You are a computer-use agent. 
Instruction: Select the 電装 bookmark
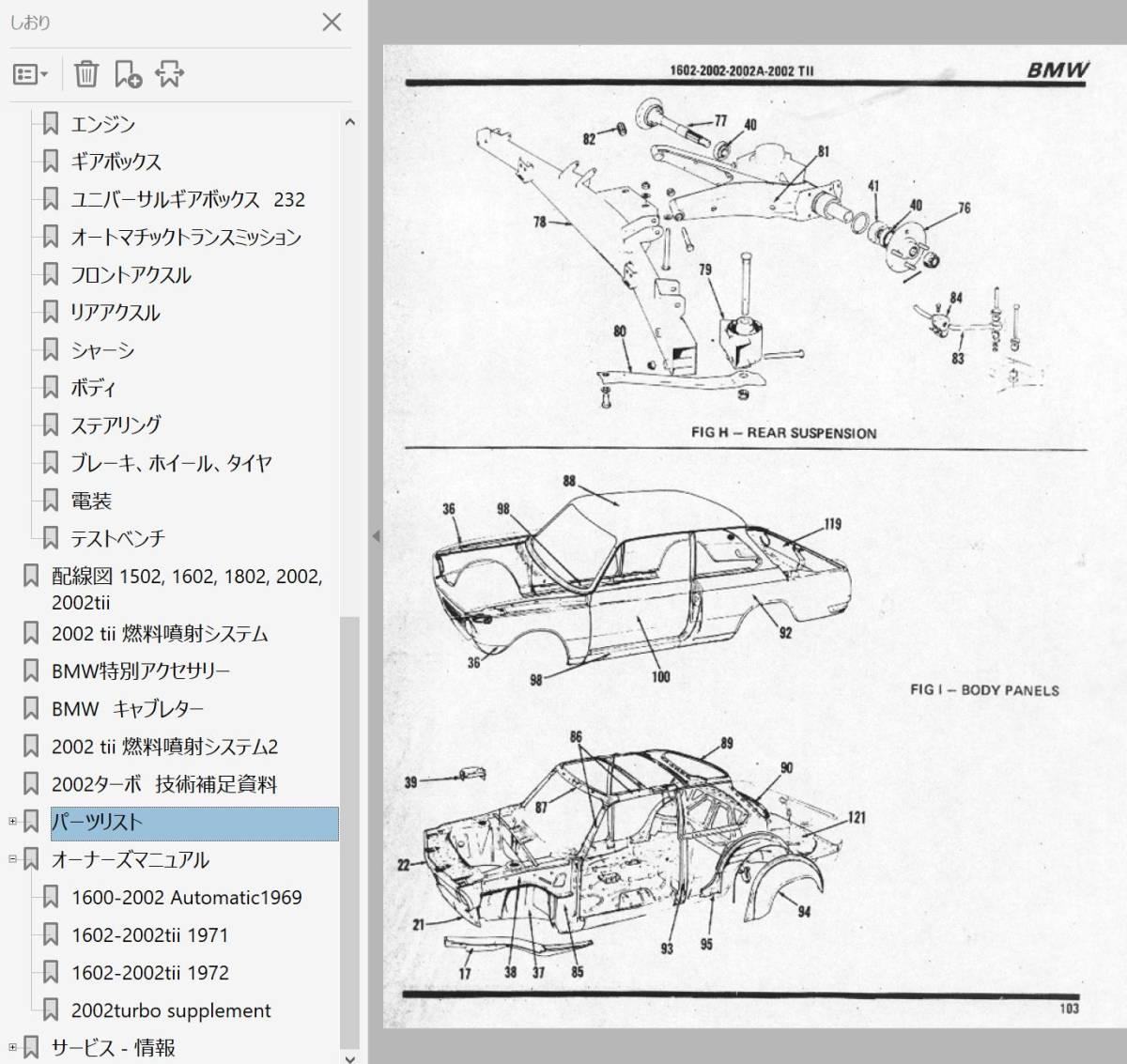coord(91,501)
